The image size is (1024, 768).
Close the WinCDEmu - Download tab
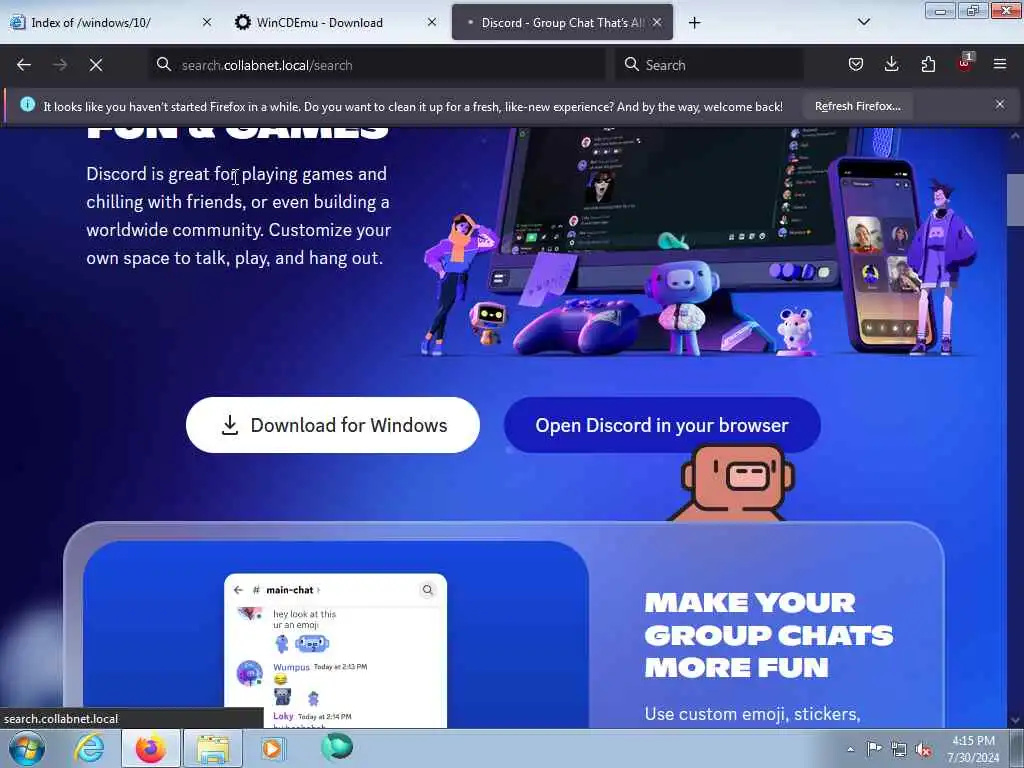click(x=432, y=22)
